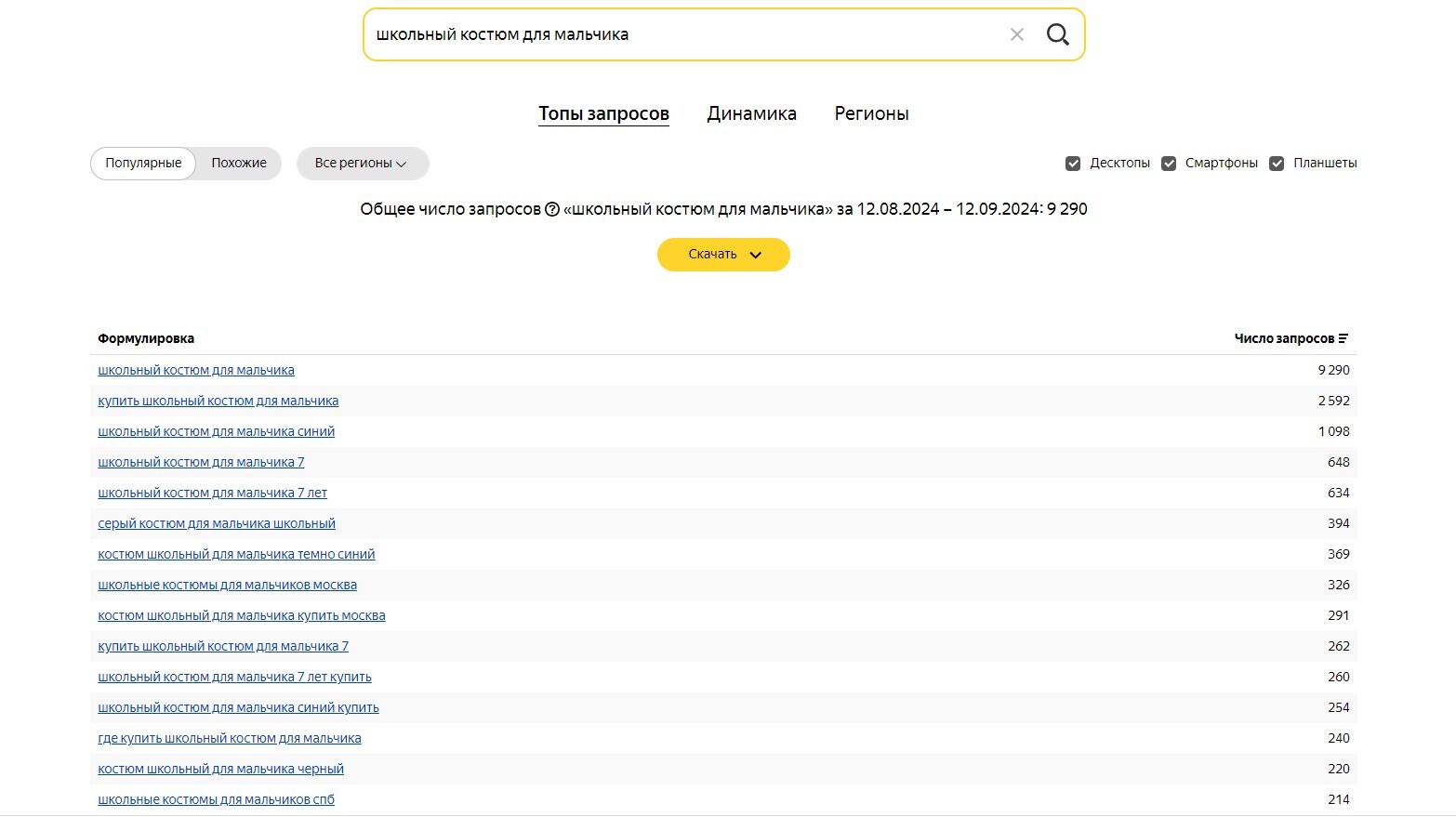Open link школьный костюм для мальчика 7 лет купить
The height and width of the screenshot is (817, 1456).
click(234, 677)
